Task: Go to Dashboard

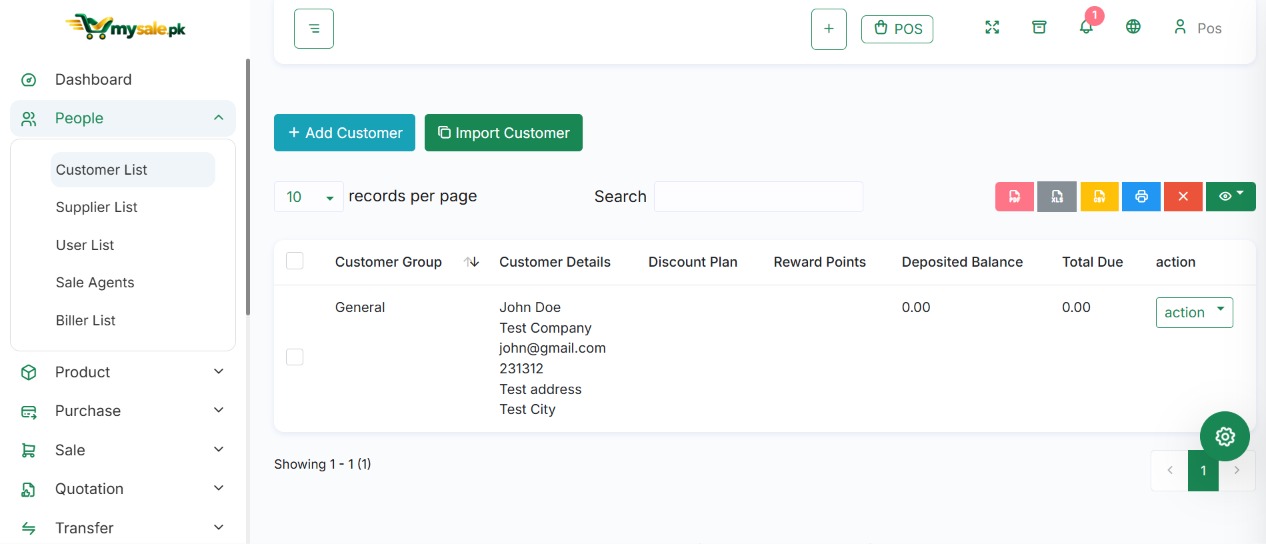Action: click(93, 79)
